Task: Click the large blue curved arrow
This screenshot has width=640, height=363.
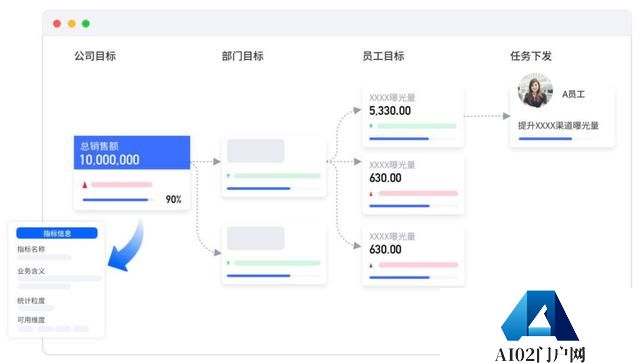Action: (x=127, y=246)
